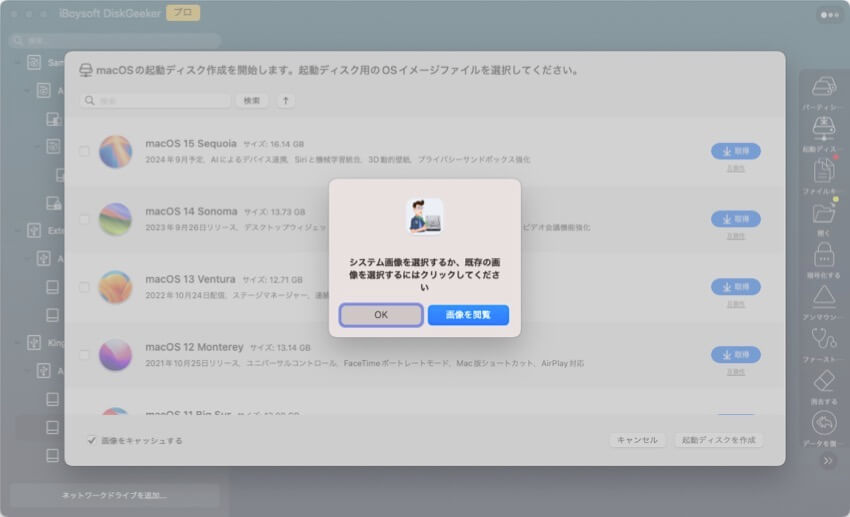Click the キャンセル button
Screen dimensions: 850x517
click(637, 440)
